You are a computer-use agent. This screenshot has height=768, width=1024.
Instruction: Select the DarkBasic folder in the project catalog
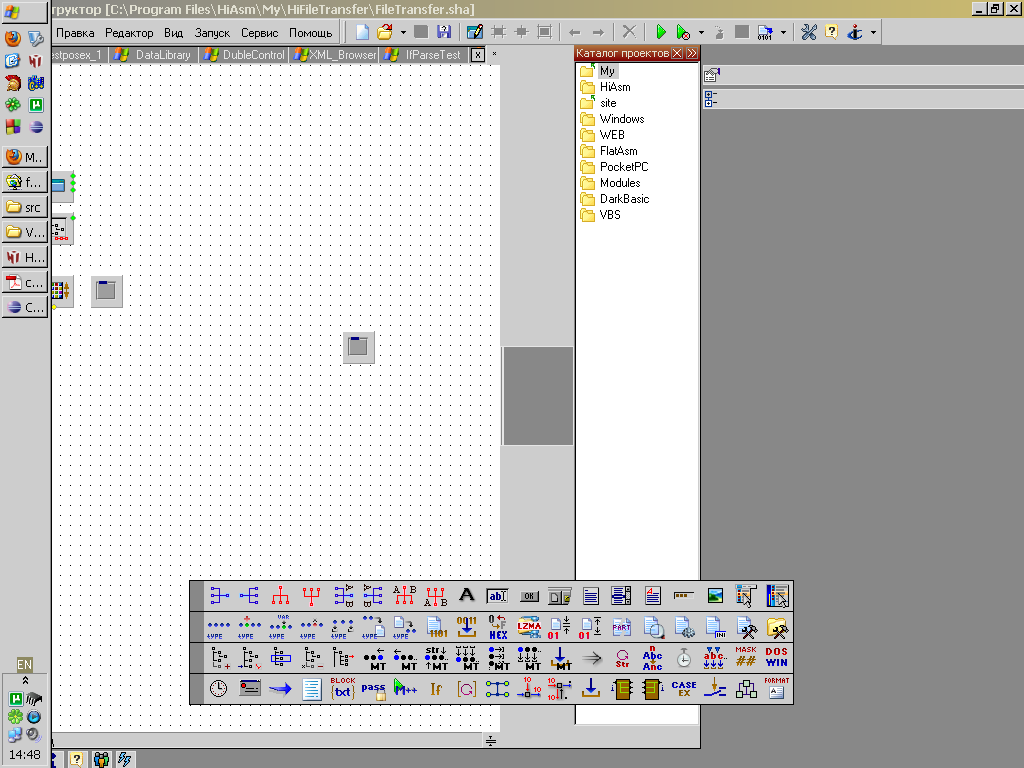624,199
